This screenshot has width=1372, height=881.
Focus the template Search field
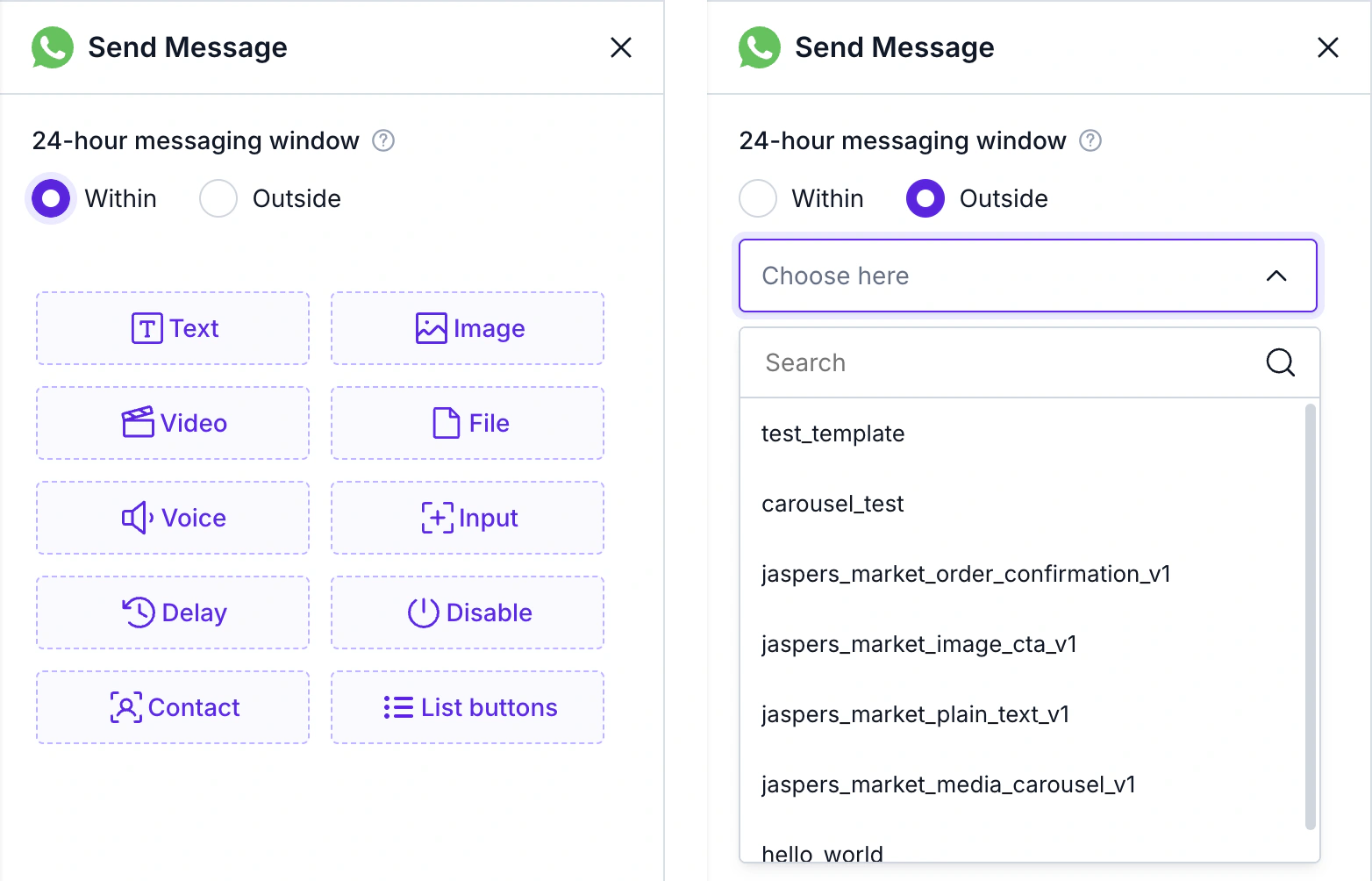pos(1030,362)
